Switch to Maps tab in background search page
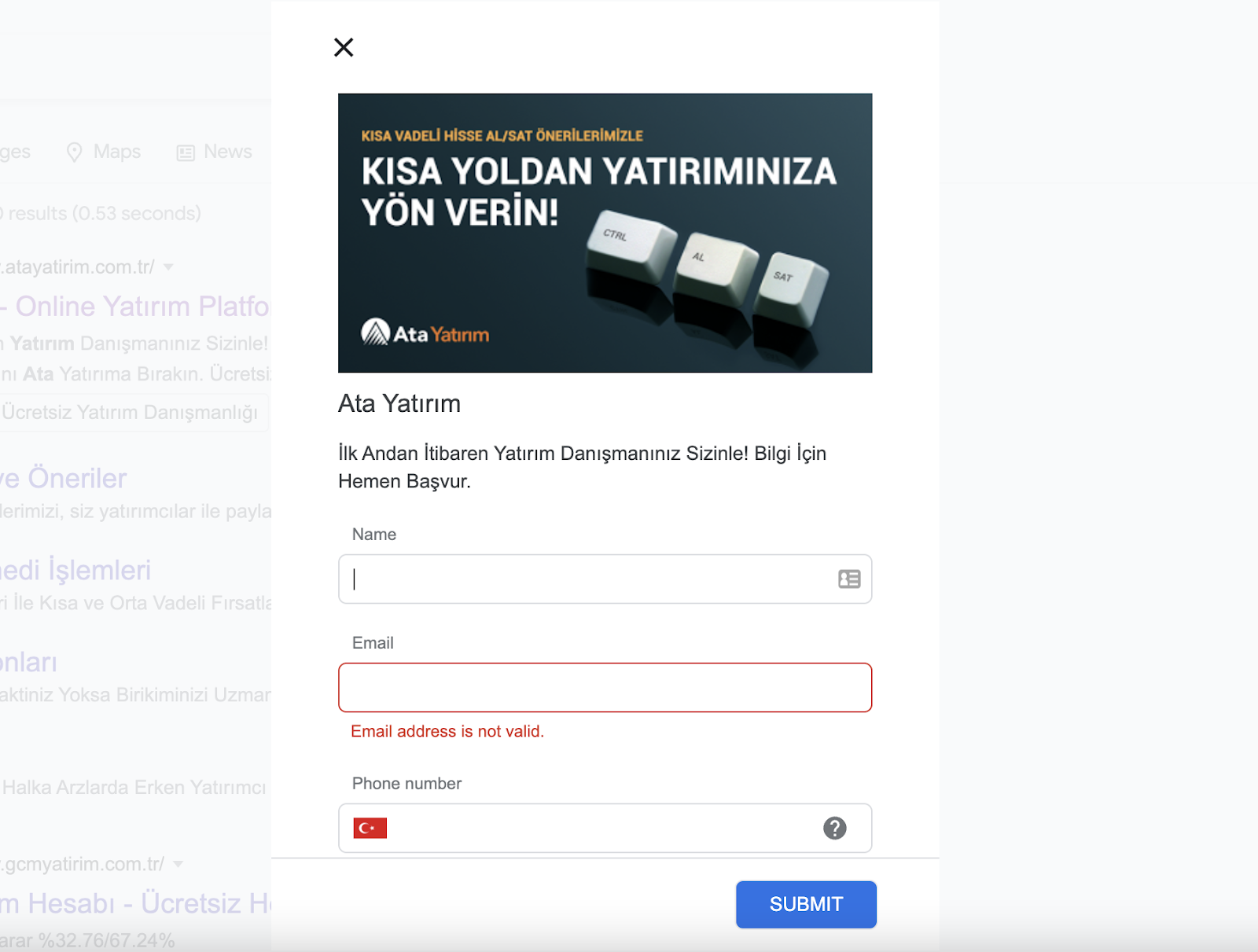Screen dimensions: 1258x952 click(x=104, y=152)
